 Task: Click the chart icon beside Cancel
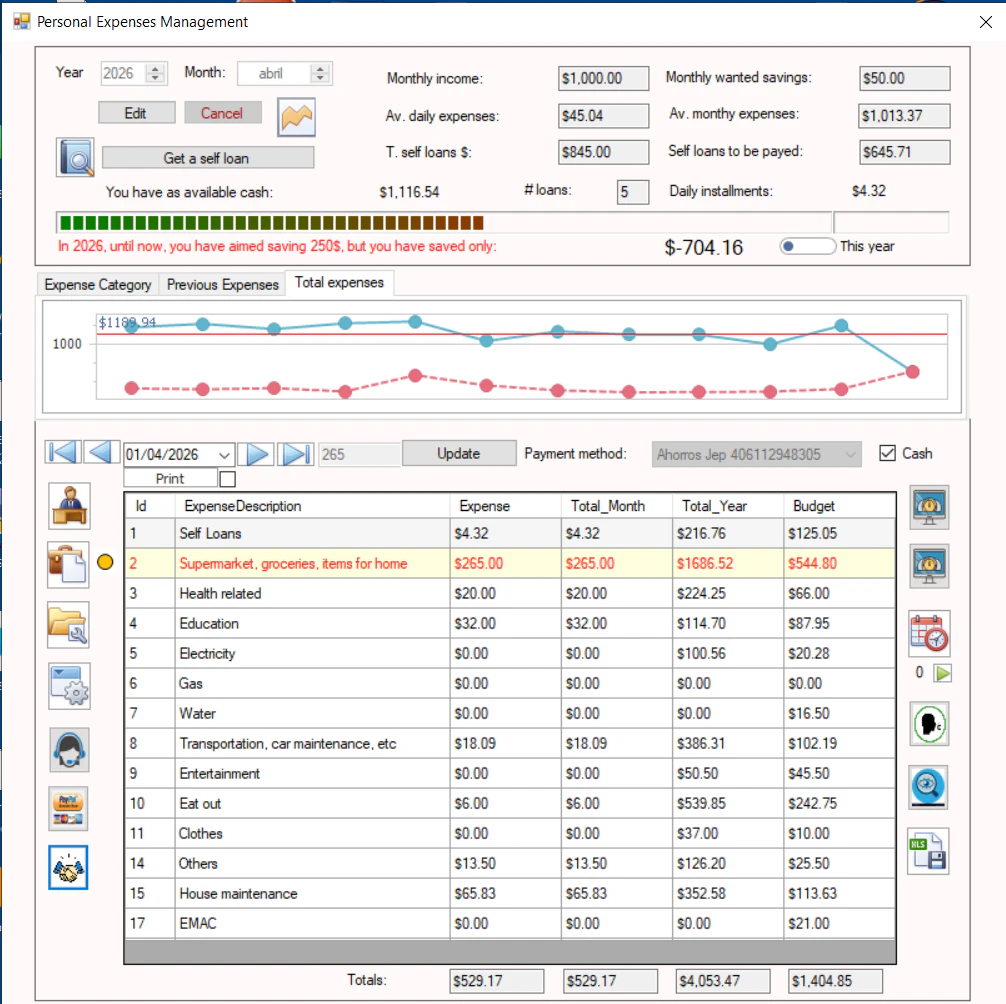296,117
